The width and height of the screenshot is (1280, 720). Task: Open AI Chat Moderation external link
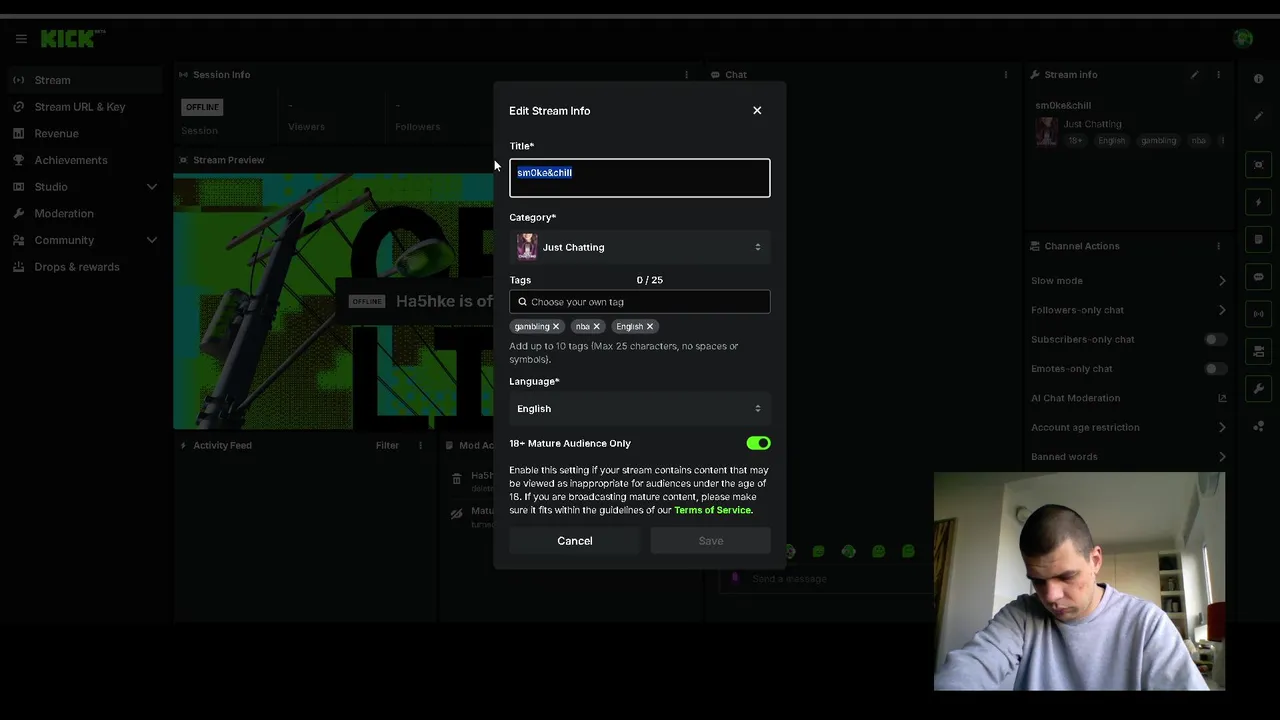1222,398
